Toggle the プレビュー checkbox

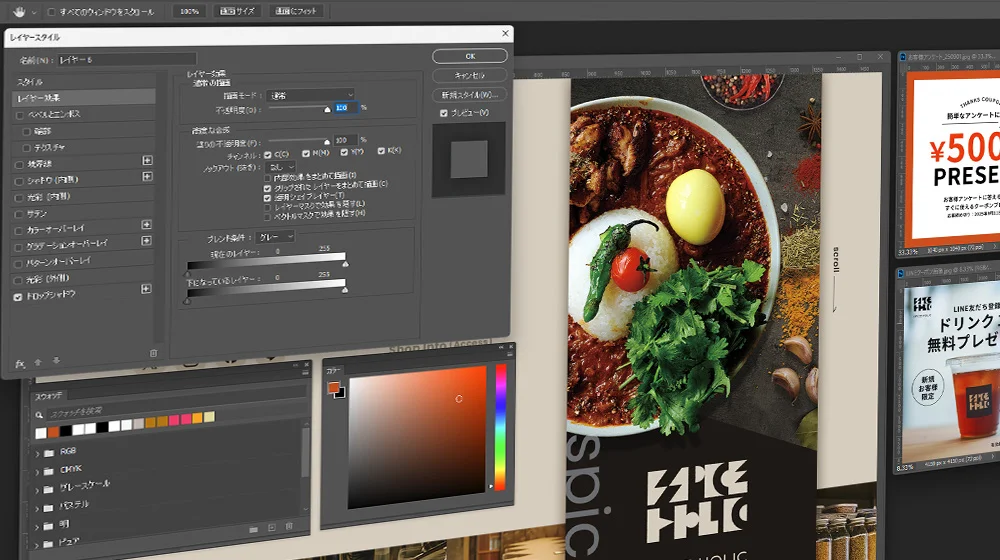(444, 113)
